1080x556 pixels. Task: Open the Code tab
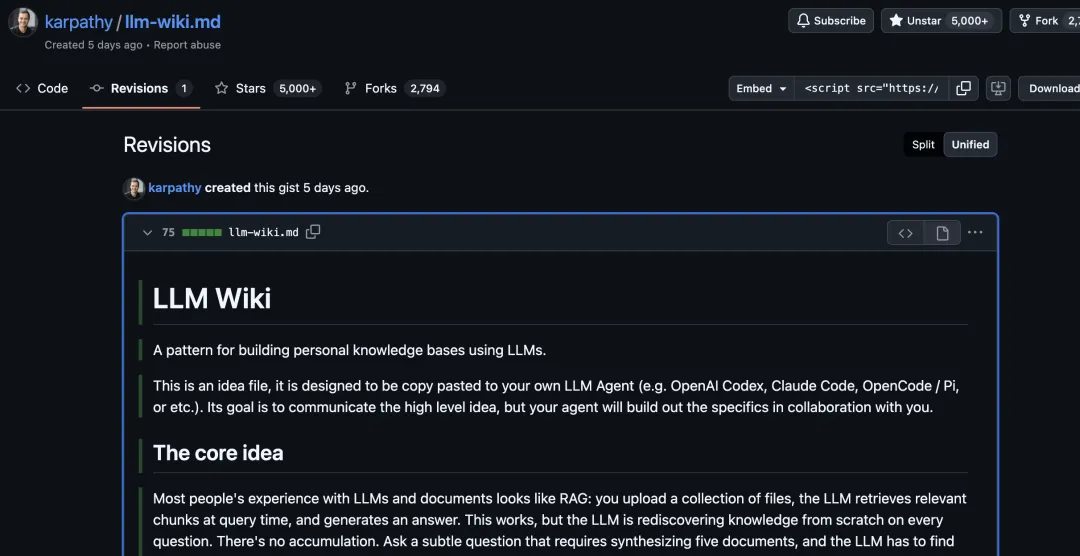(42, 88)
